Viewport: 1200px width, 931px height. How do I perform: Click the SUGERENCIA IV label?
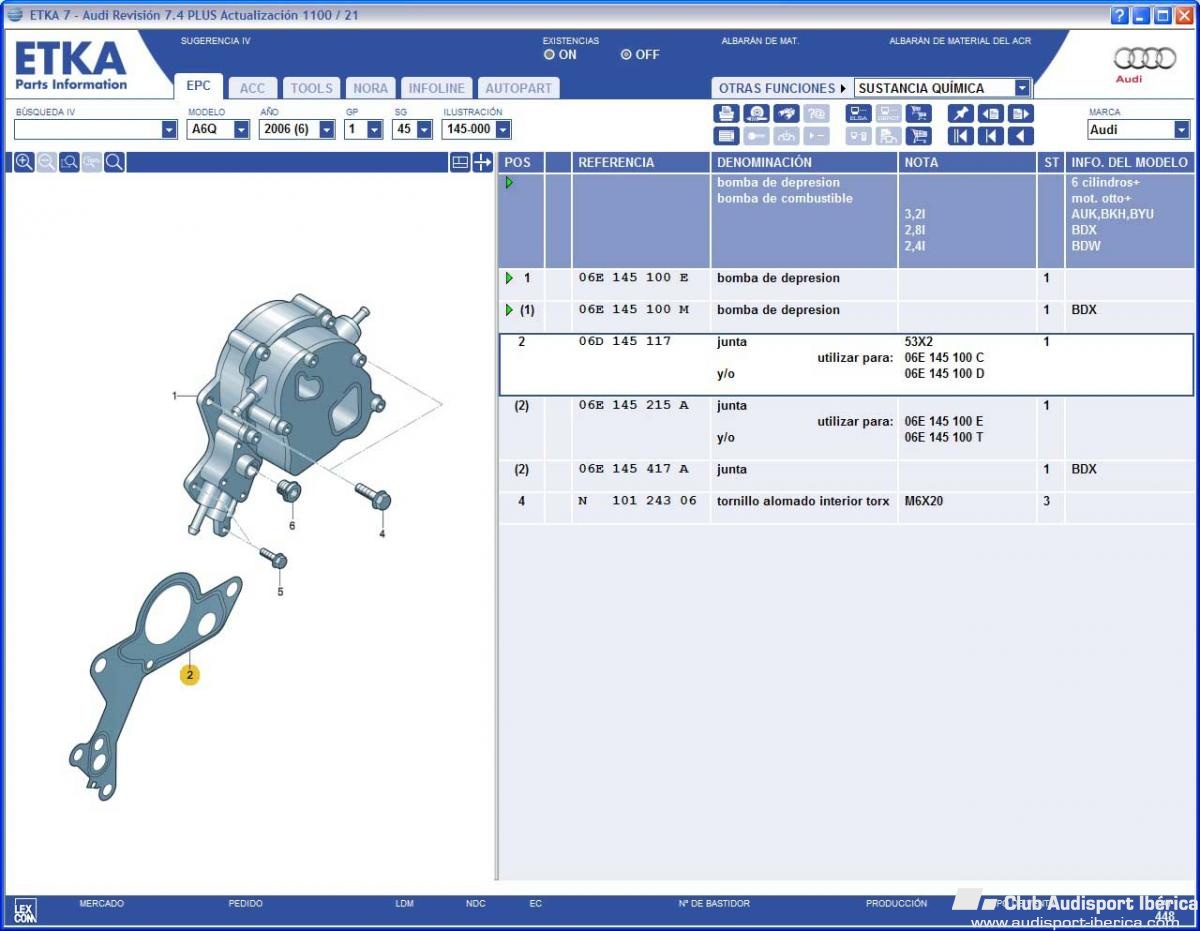click(x=215, y=41)
